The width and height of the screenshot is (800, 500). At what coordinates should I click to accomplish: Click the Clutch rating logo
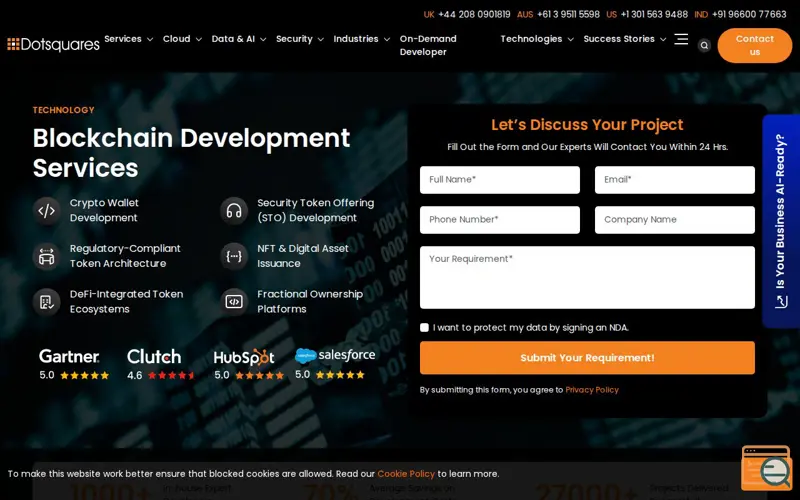click(154, 356)
